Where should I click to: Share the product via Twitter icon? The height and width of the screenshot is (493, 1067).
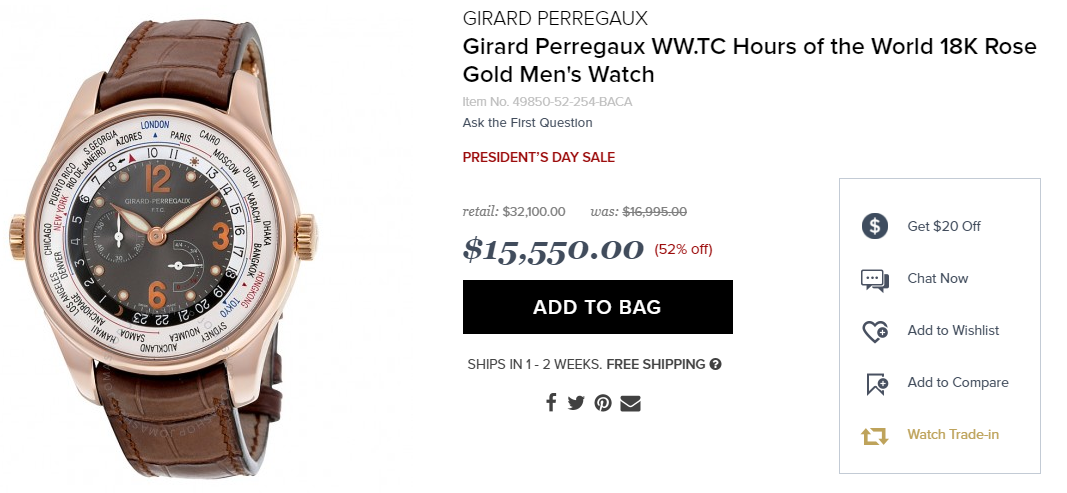(x=576, y=402)
